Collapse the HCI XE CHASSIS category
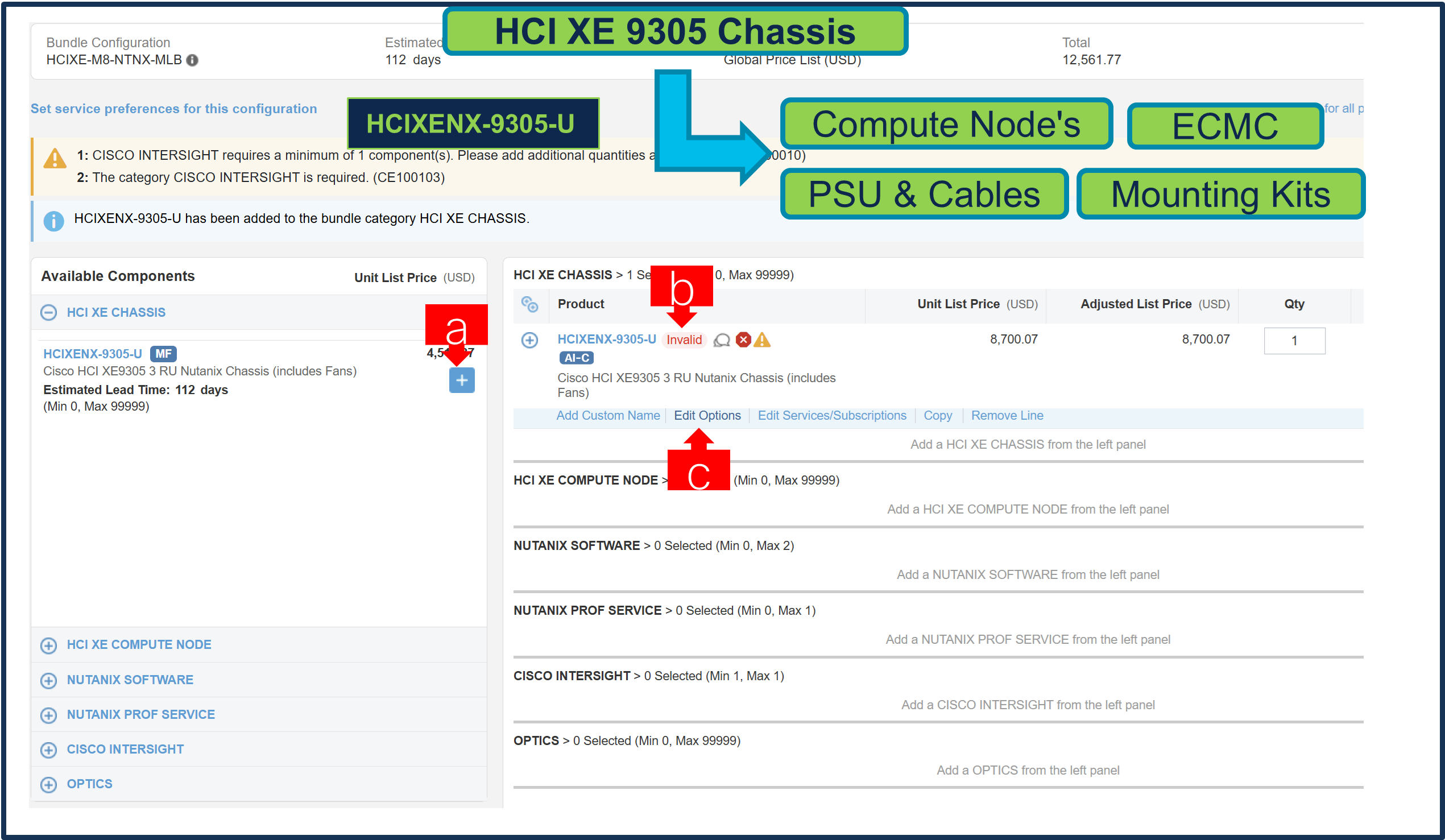The image size is (1445, 840). [49, 312]
